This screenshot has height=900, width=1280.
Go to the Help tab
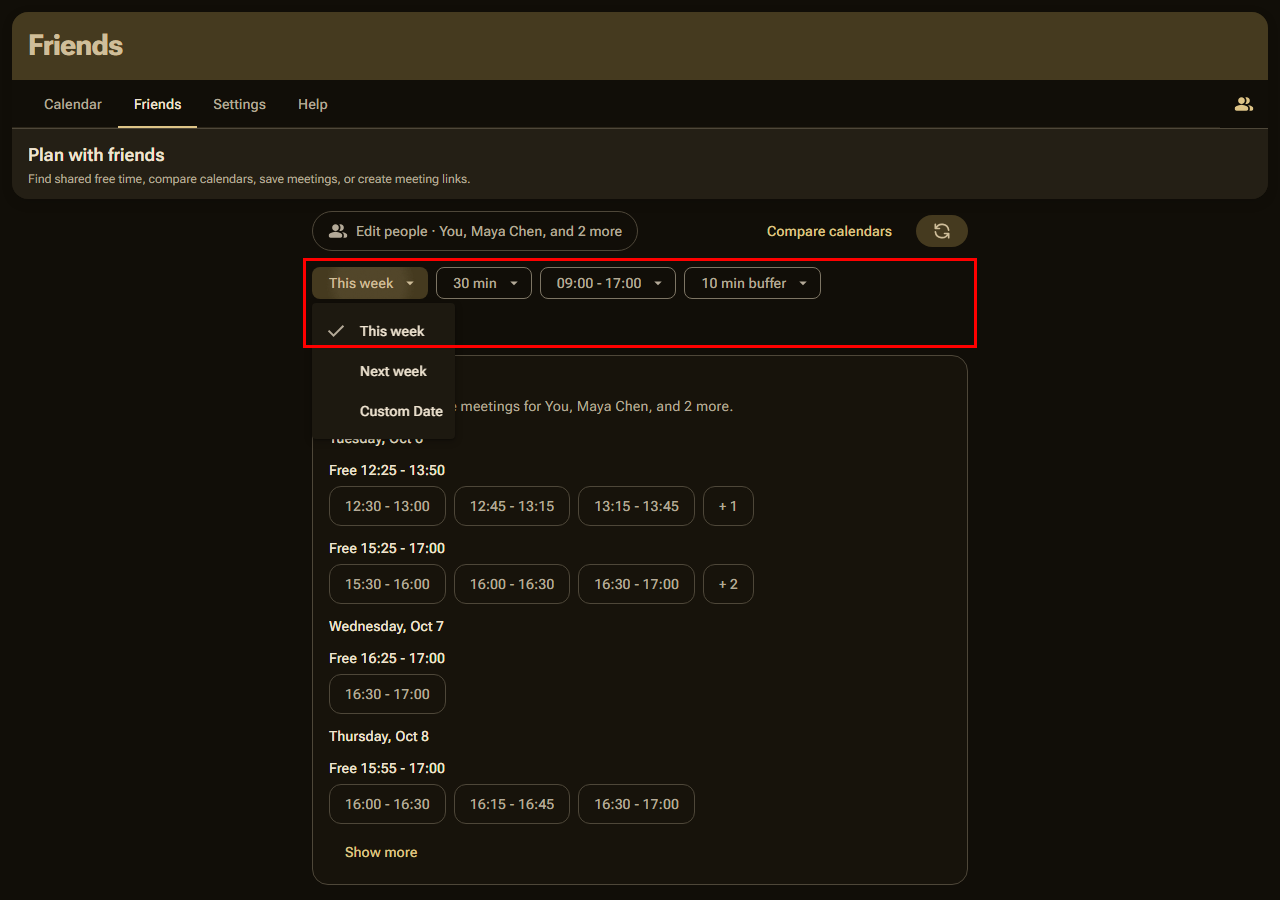[313, 104]
